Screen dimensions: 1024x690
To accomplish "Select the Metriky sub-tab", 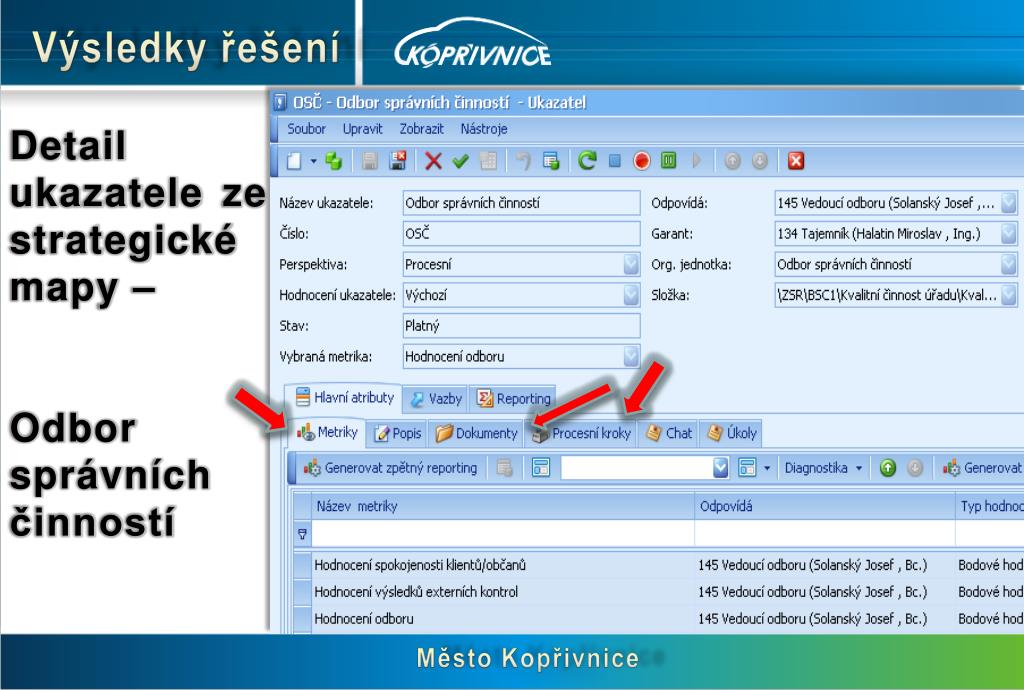I will pos(327,432).
